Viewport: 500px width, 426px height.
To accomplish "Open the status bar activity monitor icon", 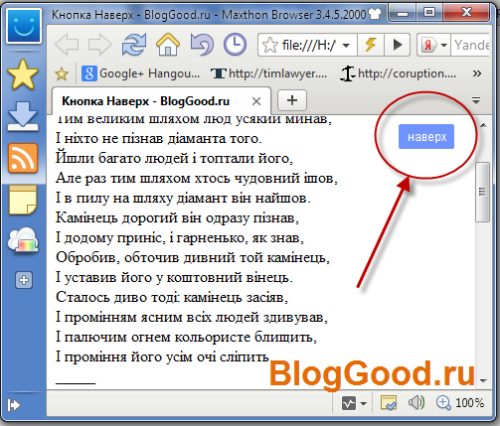I will (349, 404).
